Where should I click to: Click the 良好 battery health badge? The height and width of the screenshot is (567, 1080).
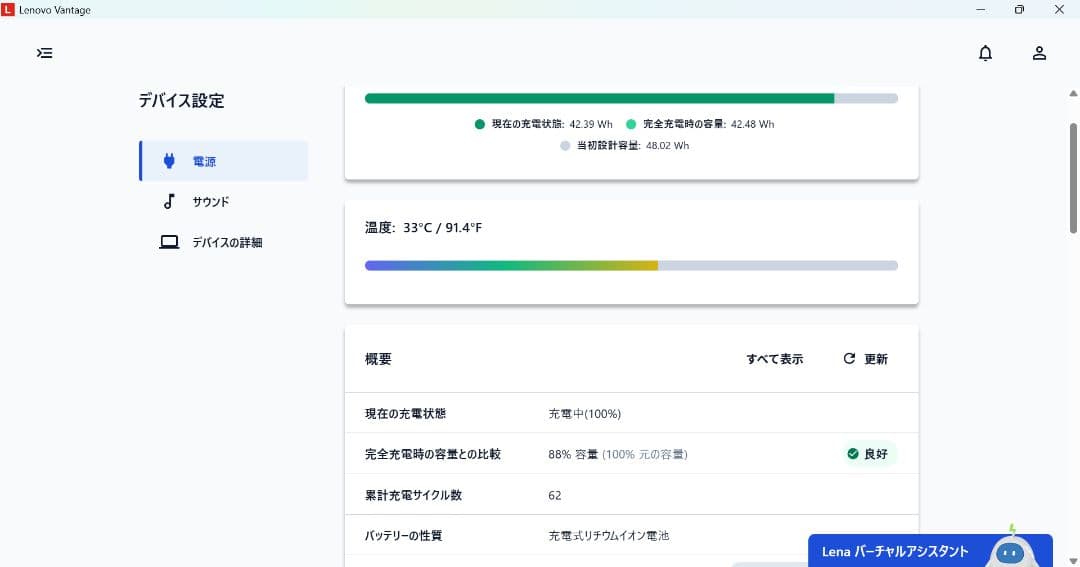pos(867,454)
